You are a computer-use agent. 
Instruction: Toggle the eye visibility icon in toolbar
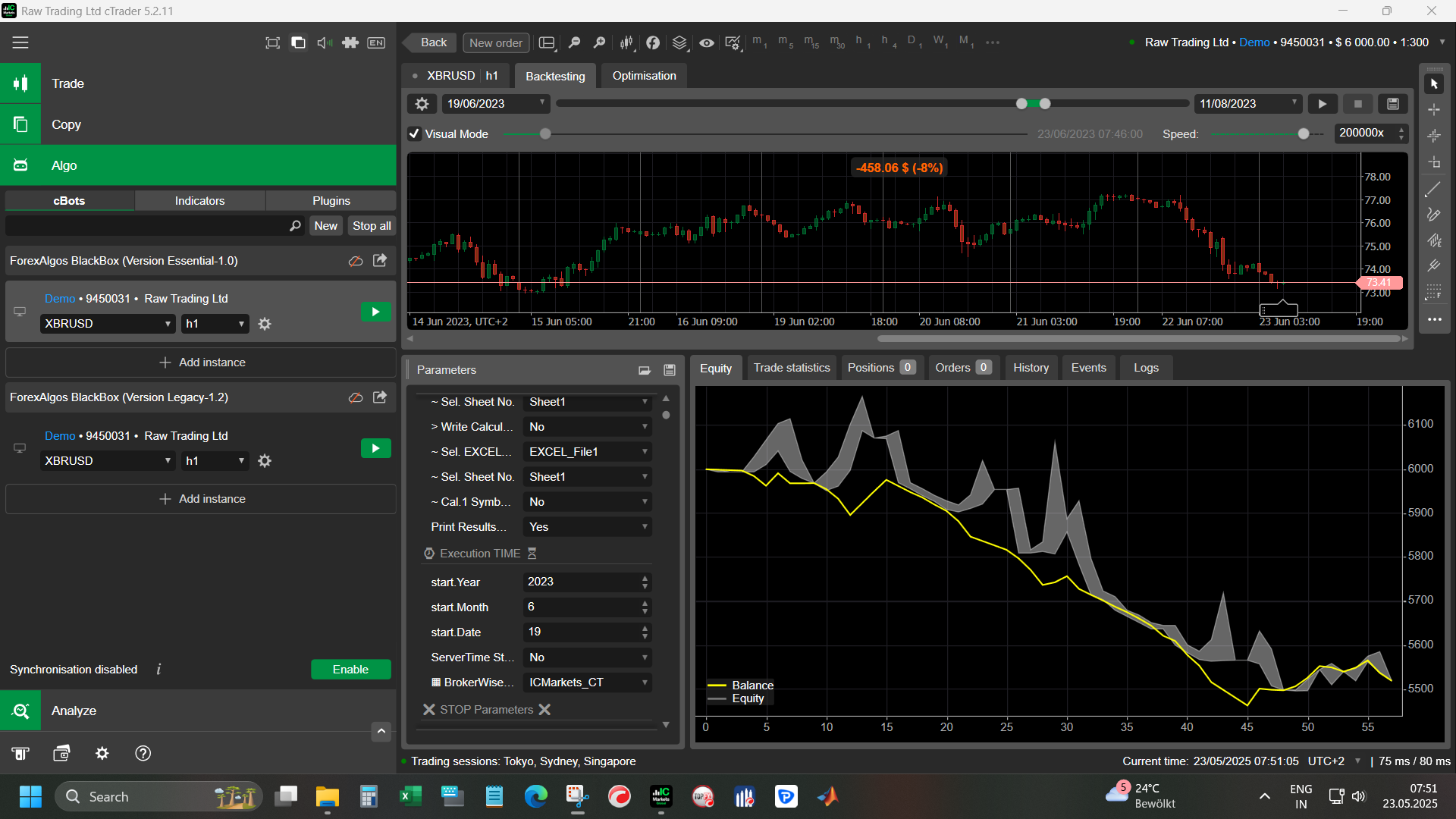pos(706,42)
